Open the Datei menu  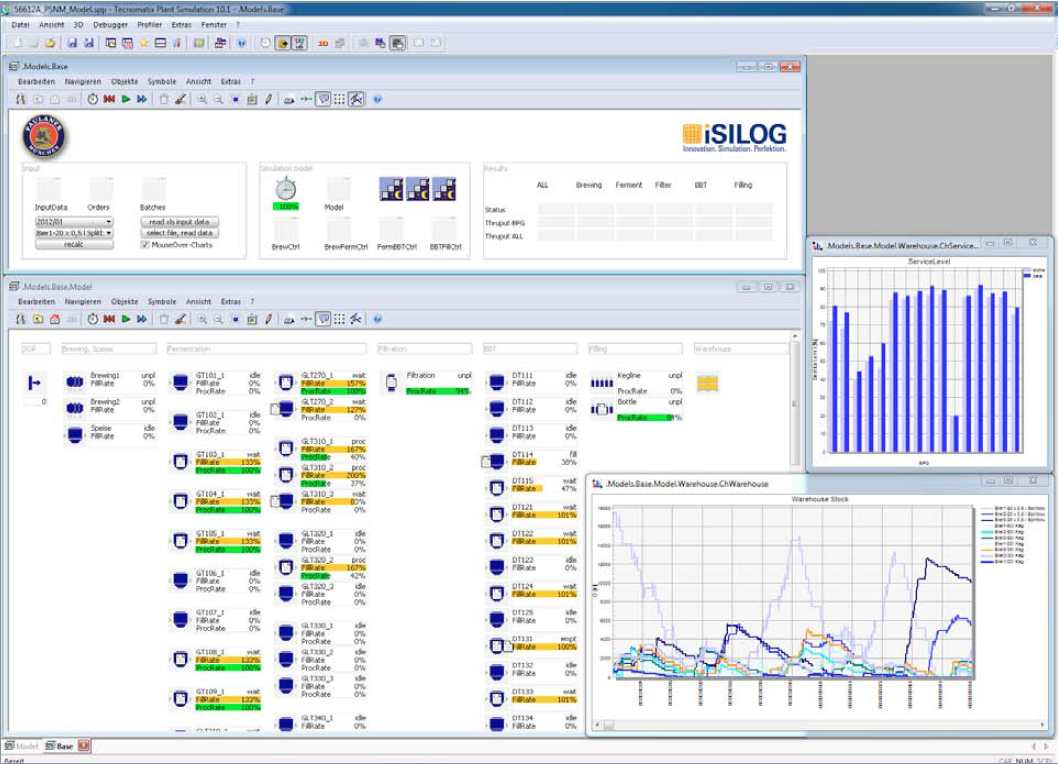click(20, 24)
